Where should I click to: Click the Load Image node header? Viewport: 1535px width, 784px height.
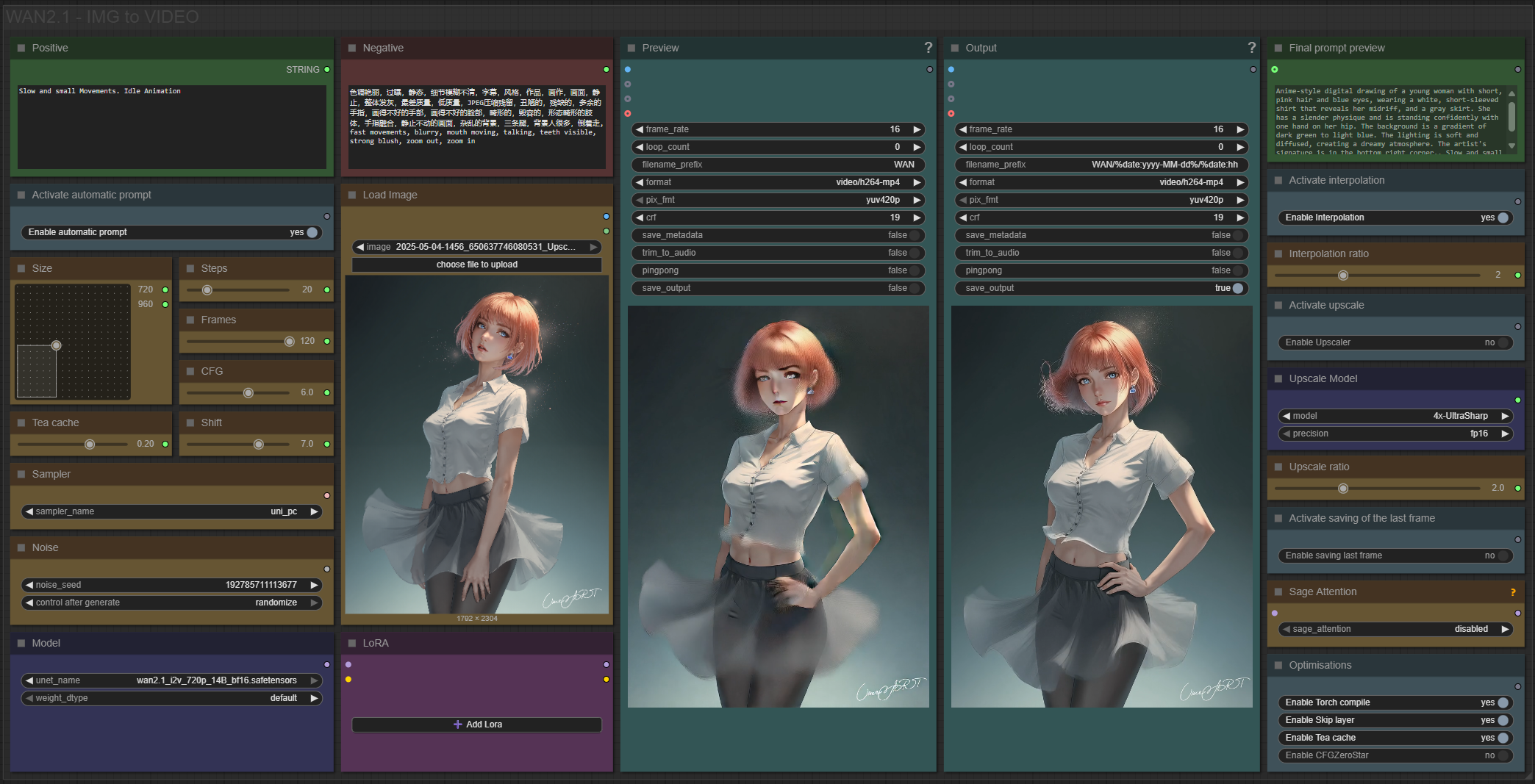(390, 195)
